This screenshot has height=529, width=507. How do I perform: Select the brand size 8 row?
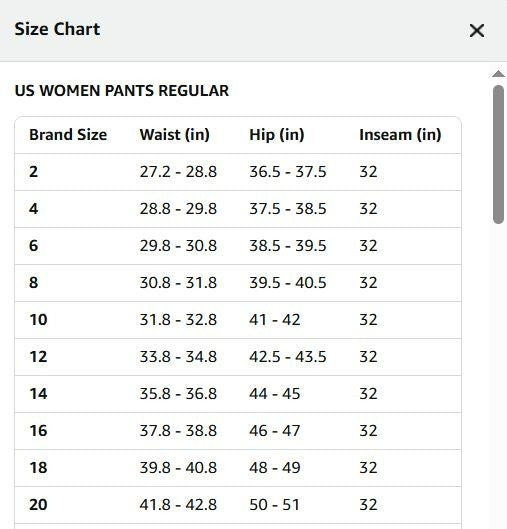[238, 283]
